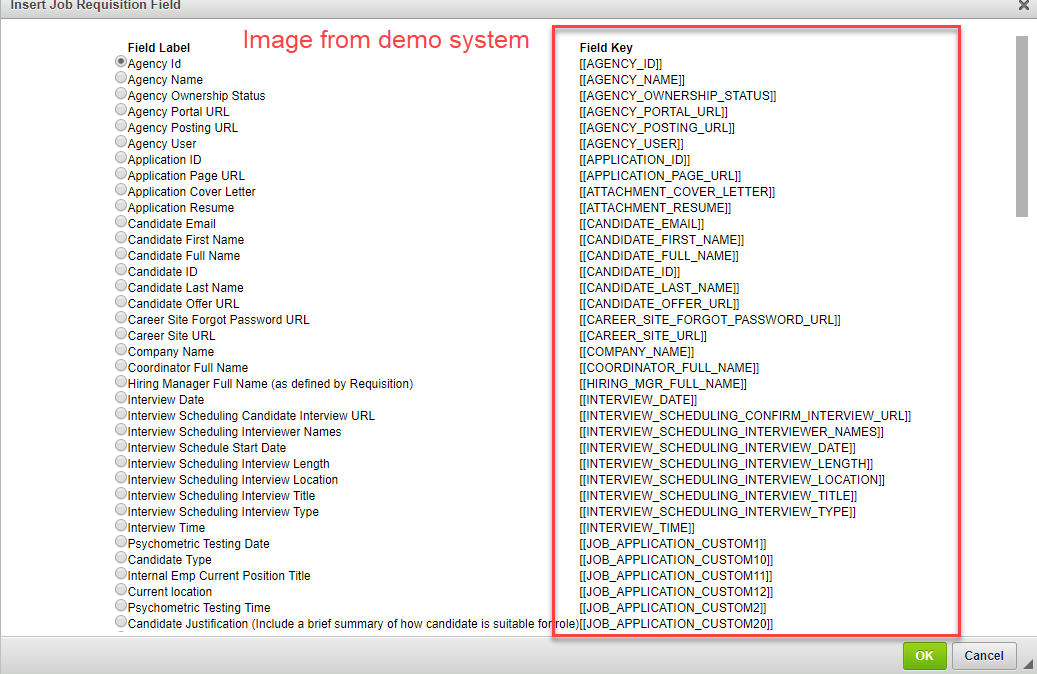Pick the Application ID radio button
The width and height of the screenshot is (1037, 674).
coord(120,157)
